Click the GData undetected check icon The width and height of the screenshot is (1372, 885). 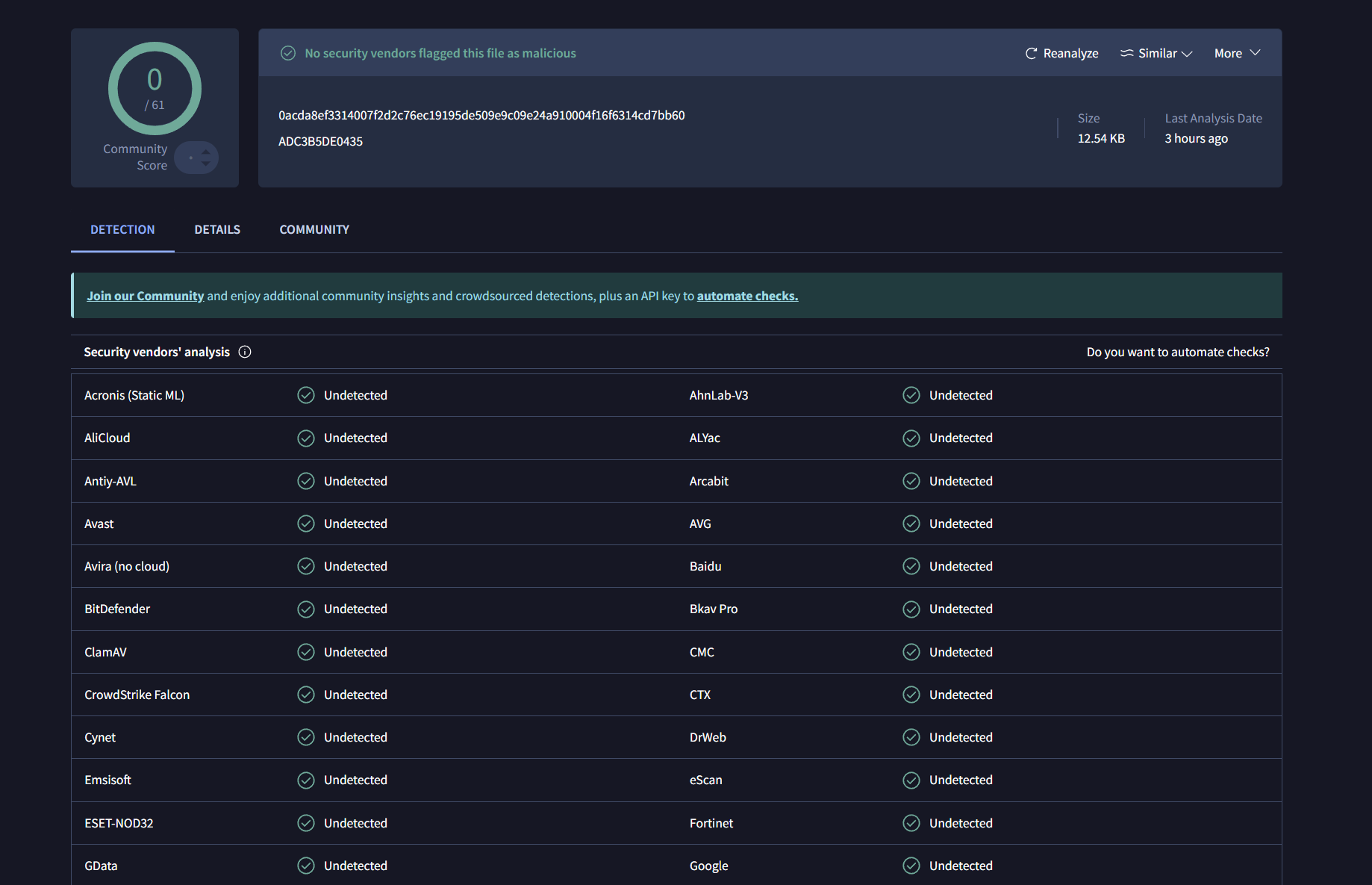click(306, 866)
